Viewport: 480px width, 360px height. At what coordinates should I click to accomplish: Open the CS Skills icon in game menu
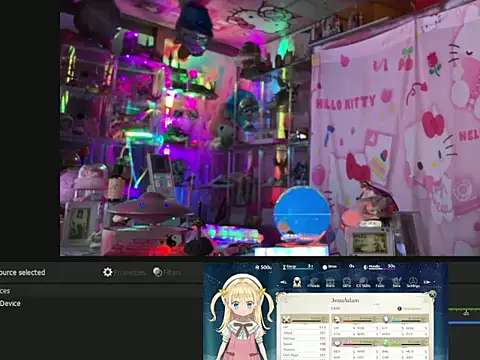pos(363,282)
